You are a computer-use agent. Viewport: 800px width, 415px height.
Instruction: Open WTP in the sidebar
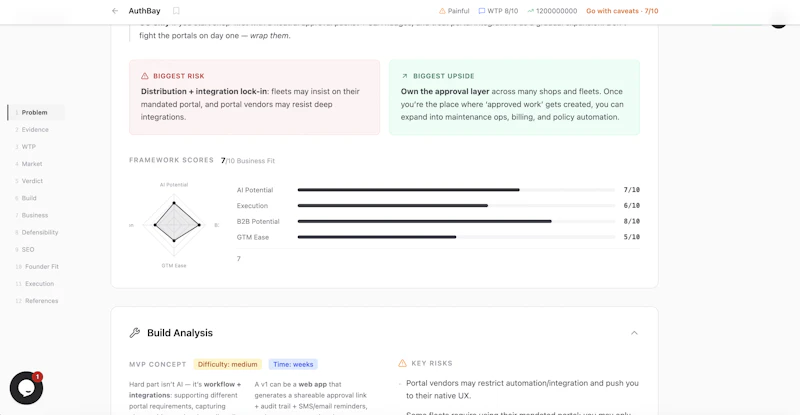28,147
